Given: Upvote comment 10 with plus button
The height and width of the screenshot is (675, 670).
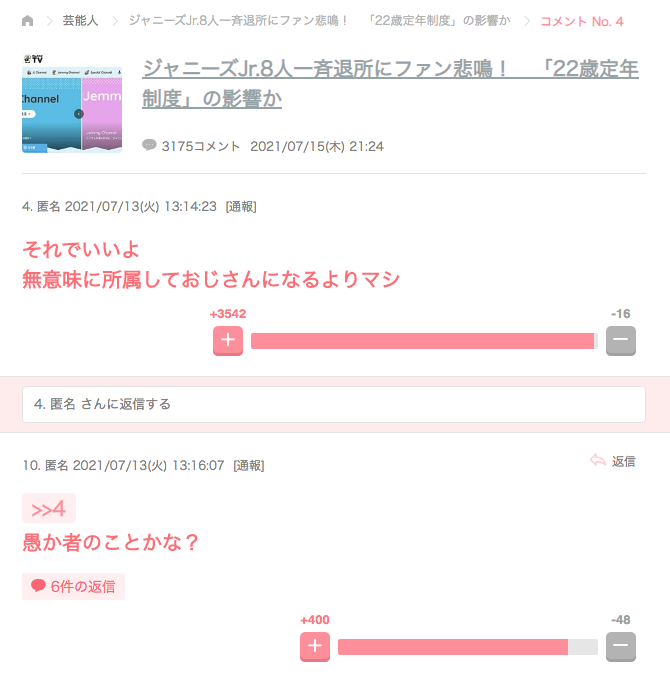Looking at the screenshot, I should tap(315, 647).
